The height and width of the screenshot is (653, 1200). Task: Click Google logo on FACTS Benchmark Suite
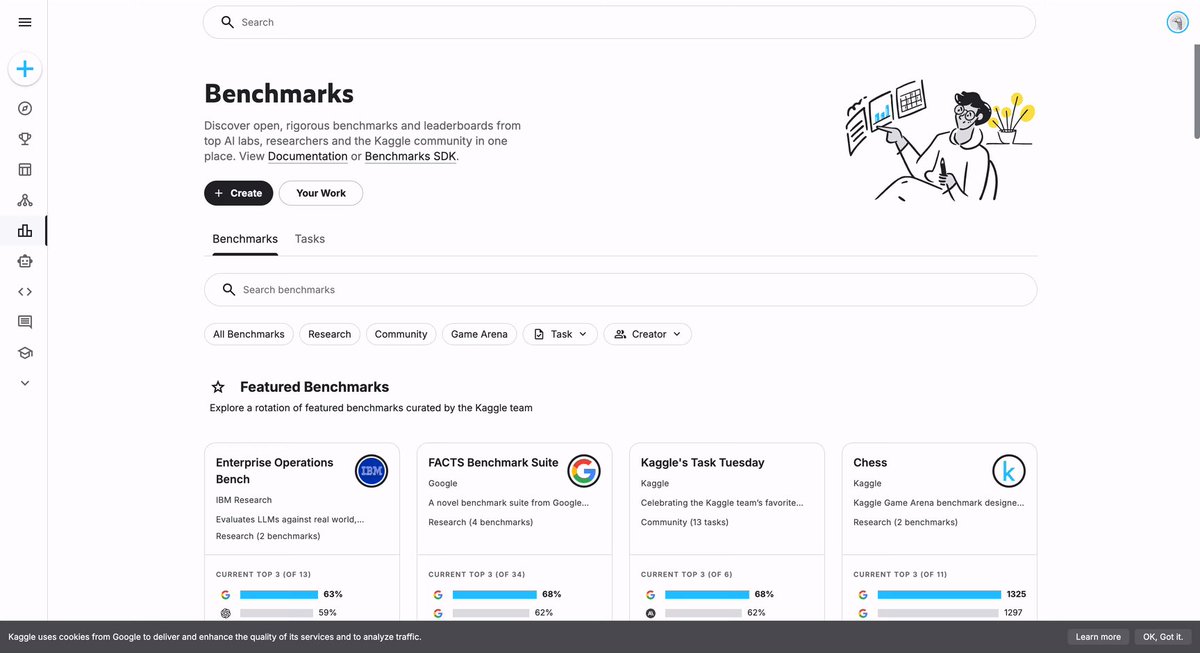pyautogui.click(x=584, y=471)
